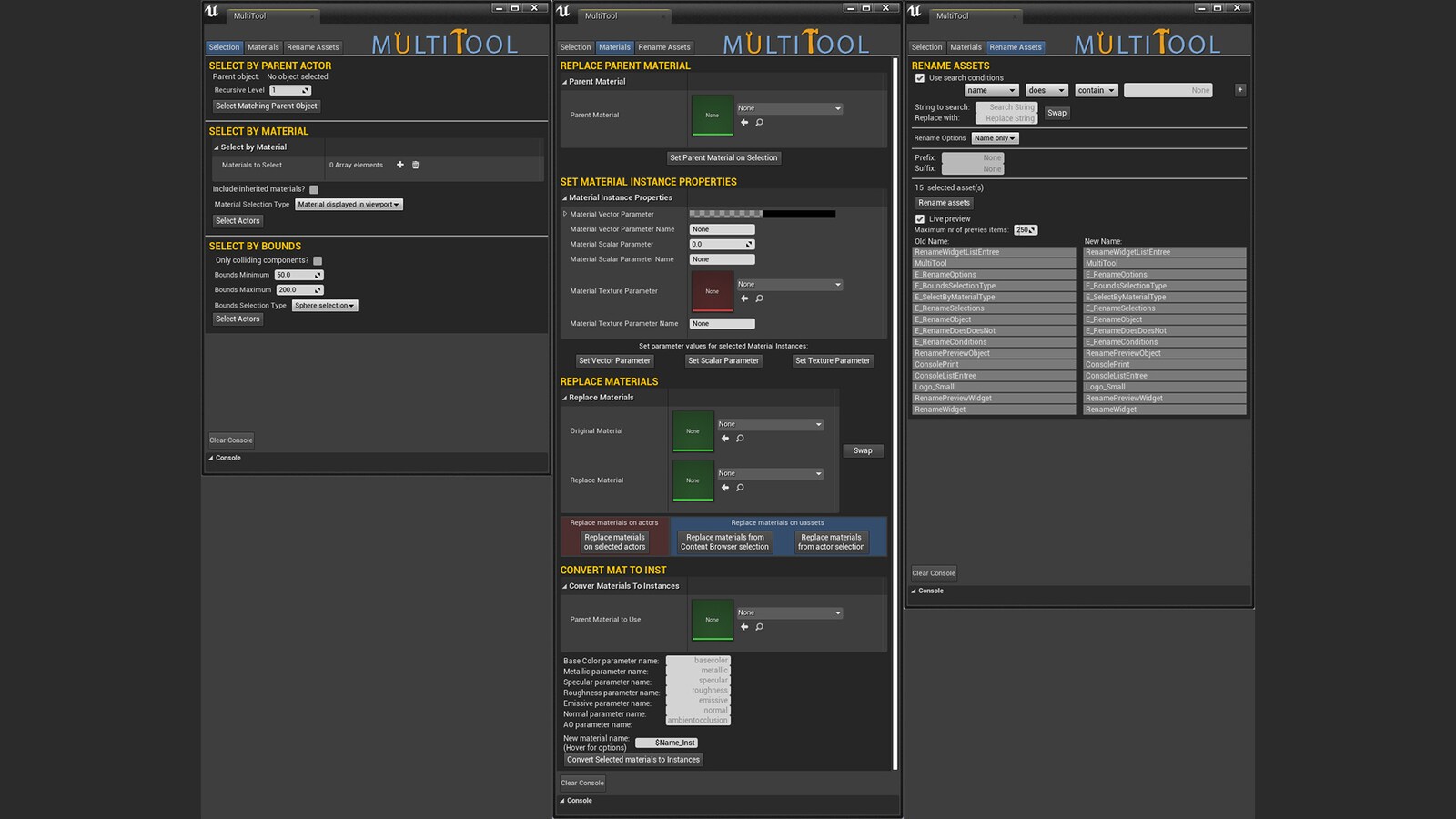Screen dimensions: 1456x819
Task: Browse to Parent Material to Use magnifier icon
Action: (759, 626)
